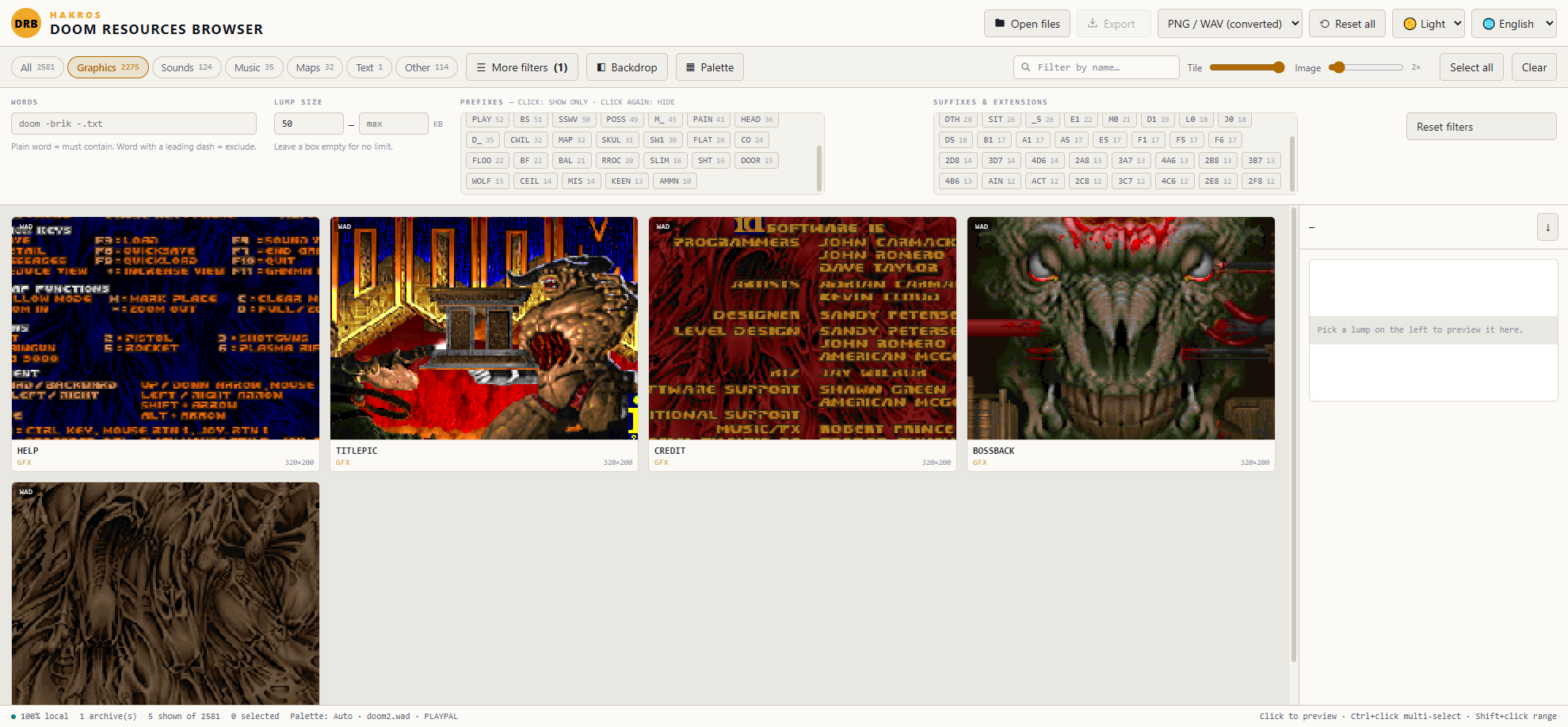Click the "100% local" status indicator
The height and width of the screenshot is (727, 1568).
tap(40, 716)
